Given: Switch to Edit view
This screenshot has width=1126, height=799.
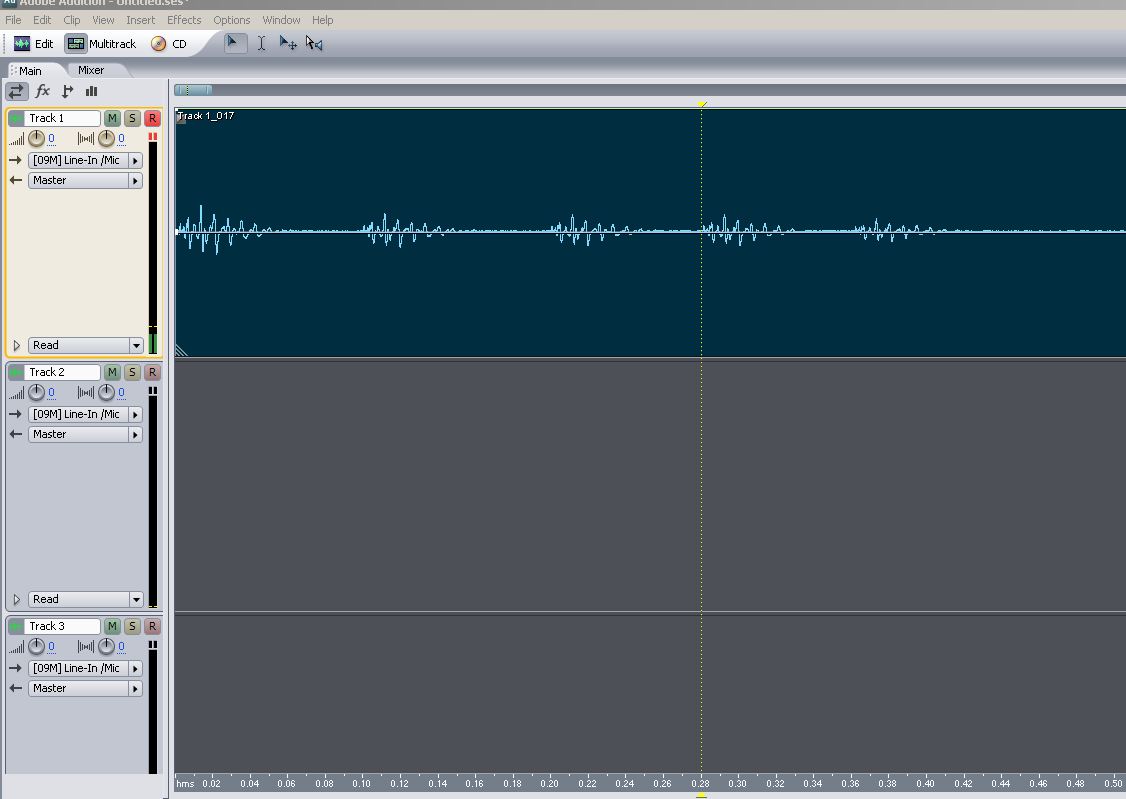Looking at the screenshot, I should click(34, 44).
